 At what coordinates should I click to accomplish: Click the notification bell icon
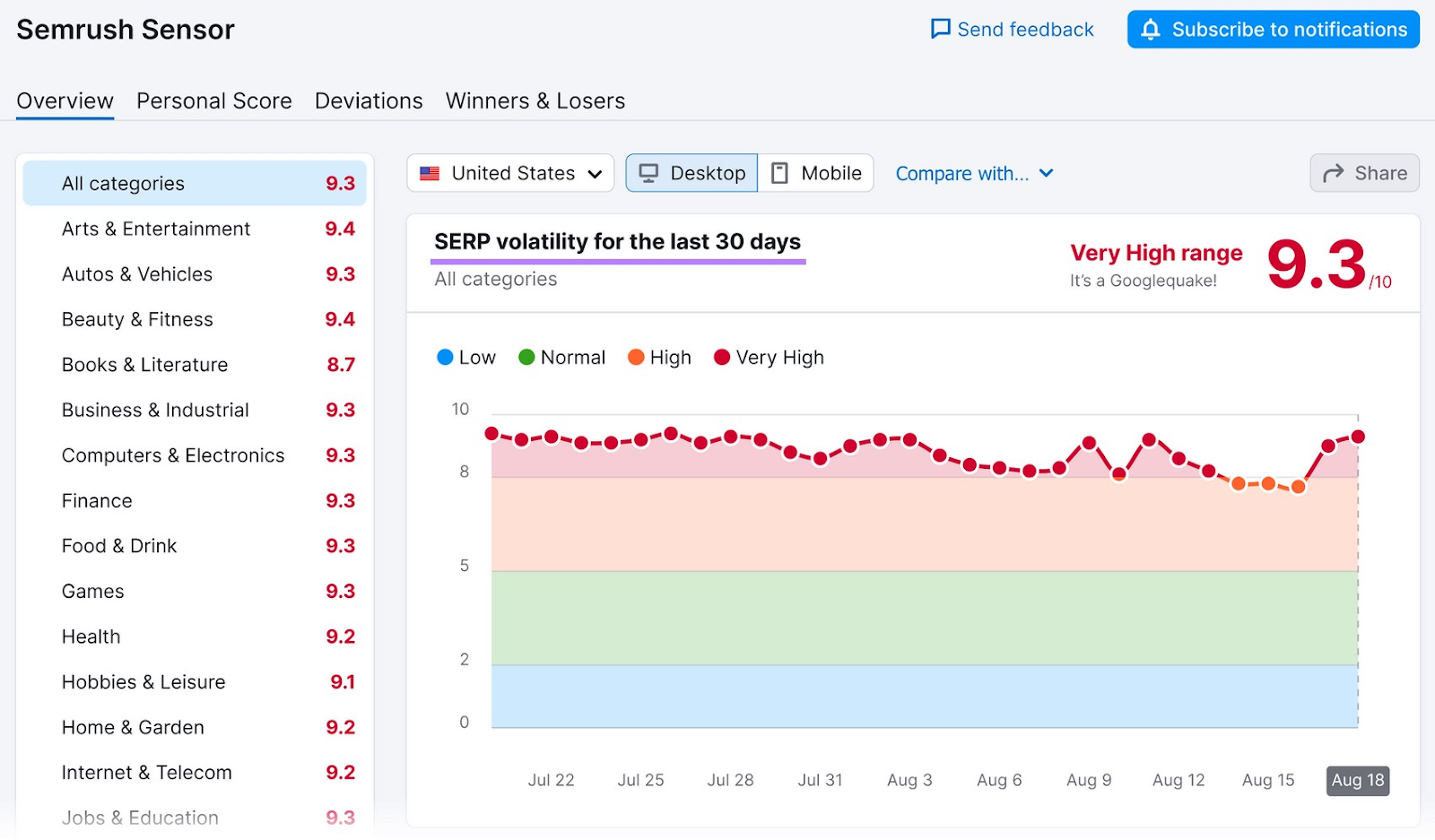click(x=1150, y=29)
